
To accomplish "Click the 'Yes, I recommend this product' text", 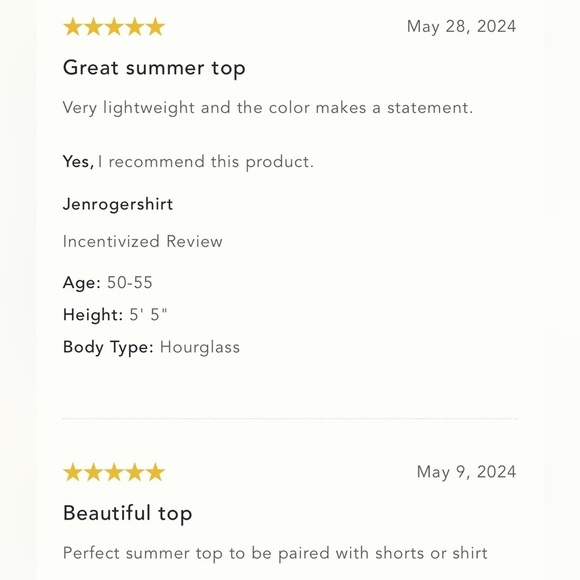I will point(188,162).
